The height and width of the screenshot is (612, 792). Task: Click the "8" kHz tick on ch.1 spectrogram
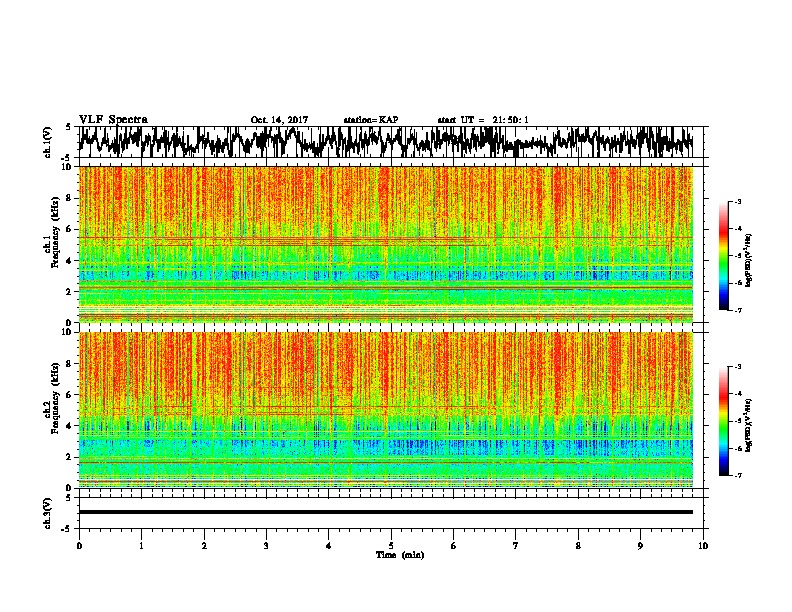[x=70, y=198]
